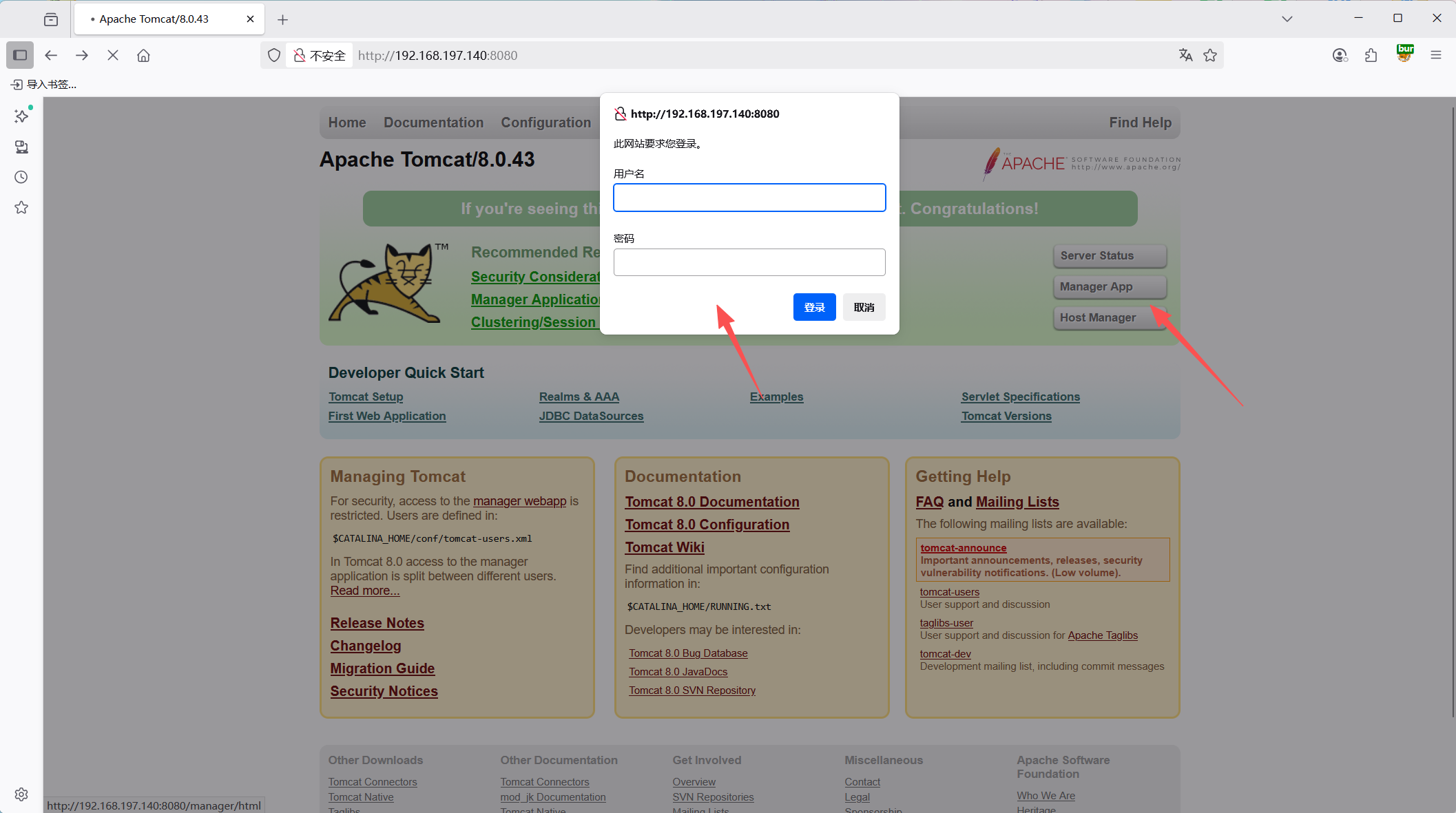Click the tracking protection shield icon
Image resolution: width=1456 pixels, height=813 pixels.
274,55
